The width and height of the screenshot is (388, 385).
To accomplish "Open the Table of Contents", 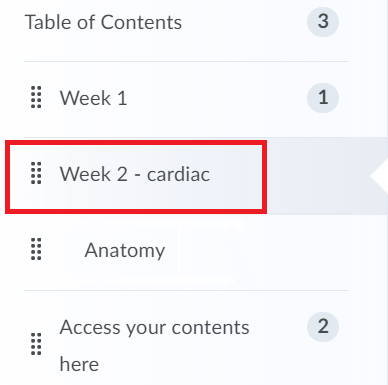I will point(103,22).
